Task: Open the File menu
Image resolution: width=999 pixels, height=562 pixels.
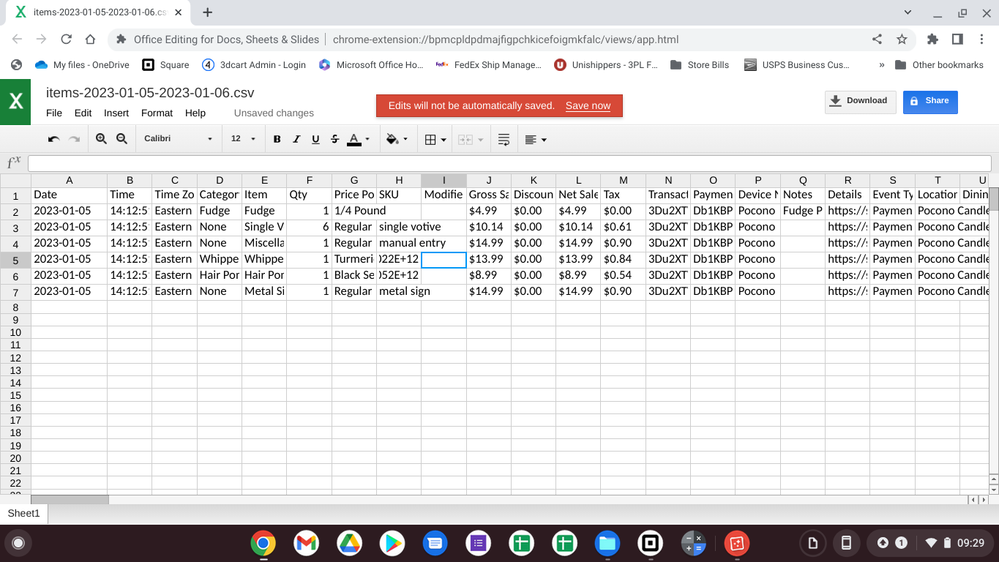Action: pos(54,113)
